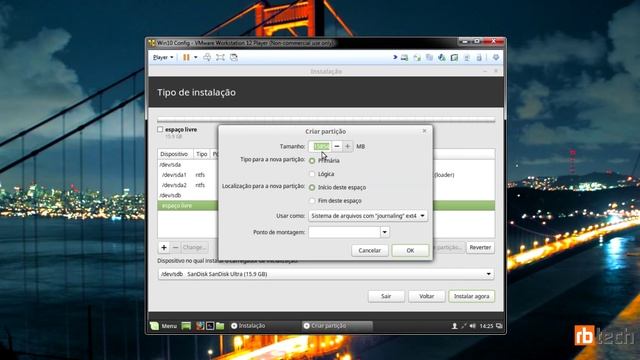Image resolution: width=640 pixels, height=360 pixels.
Task: Add a partition with the plus button
Action: click(x=164, y=247)
